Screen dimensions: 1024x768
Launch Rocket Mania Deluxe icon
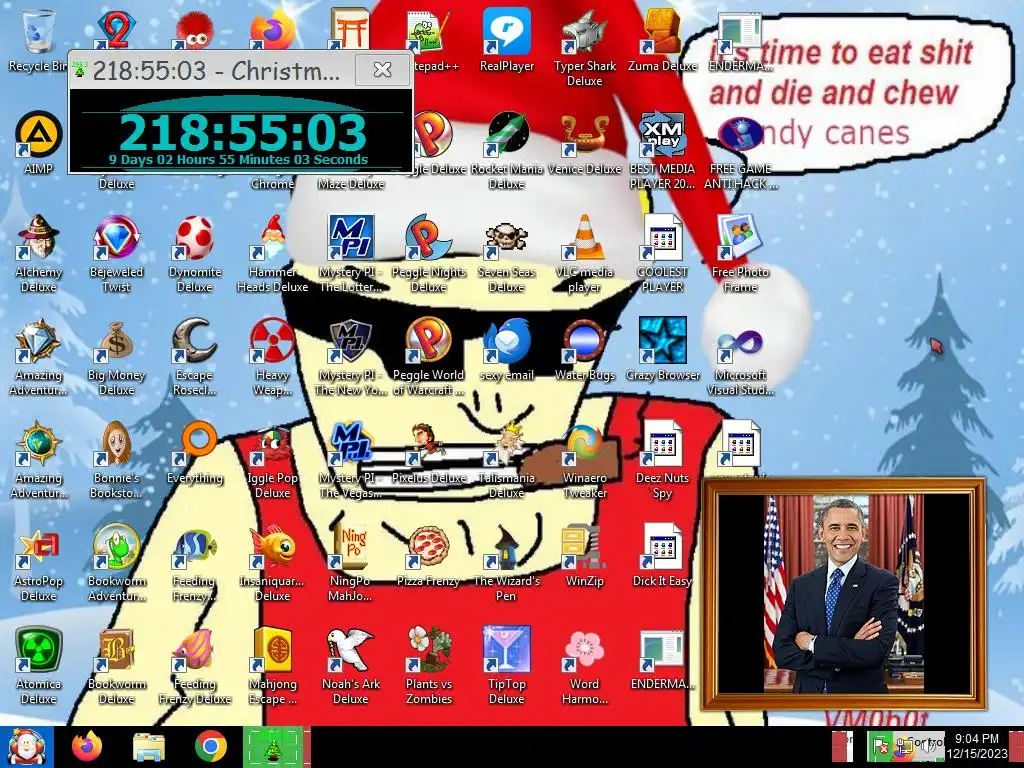[506, 150]
